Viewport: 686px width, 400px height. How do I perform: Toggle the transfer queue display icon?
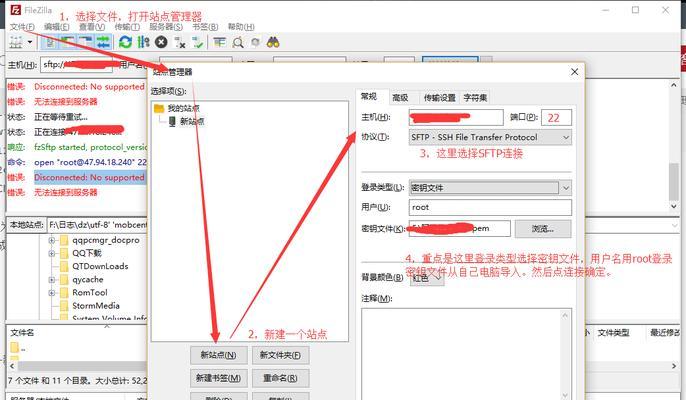tap(103, 42)
